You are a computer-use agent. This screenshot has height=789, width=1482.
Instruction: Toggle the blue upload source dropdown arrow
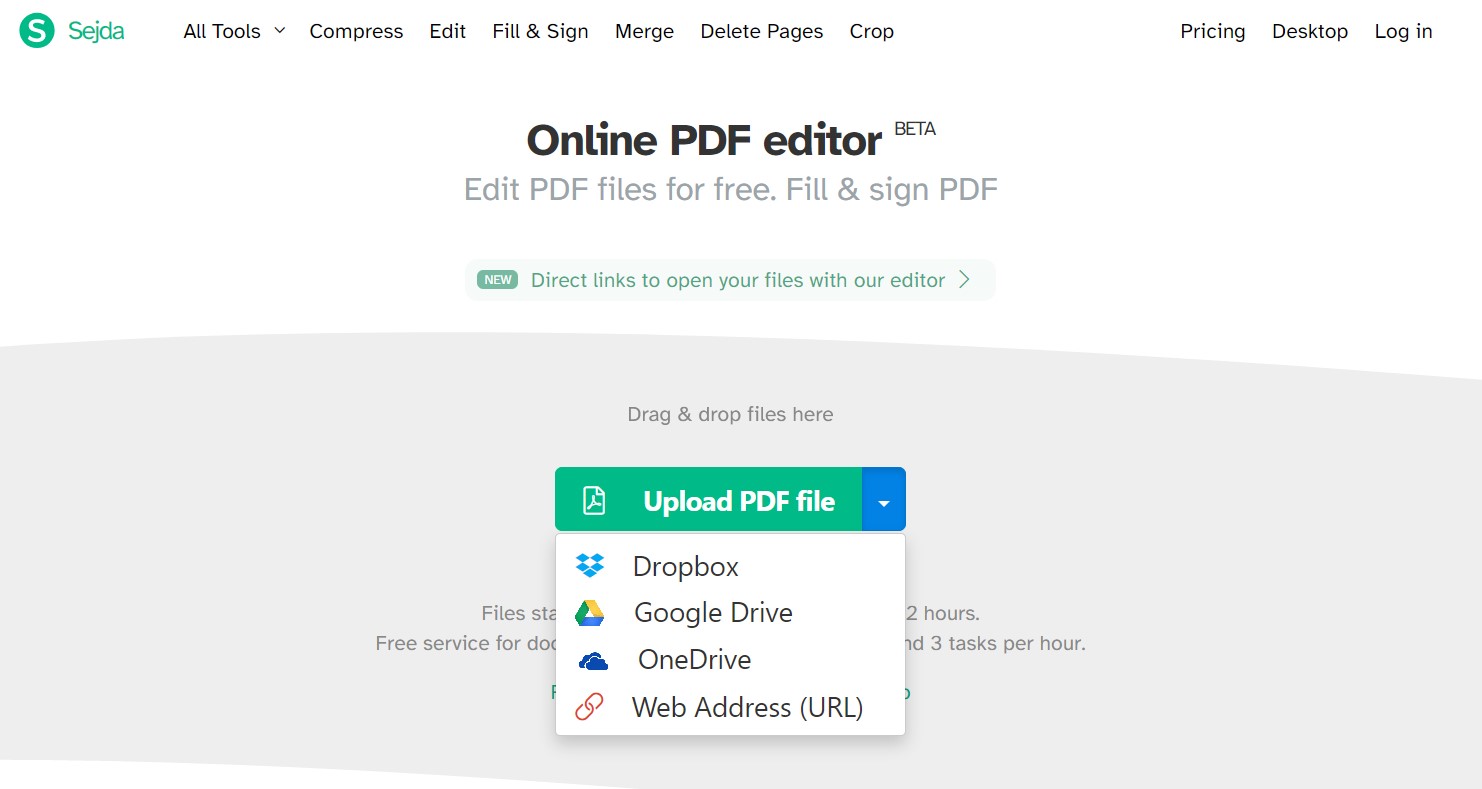point(883,500)
